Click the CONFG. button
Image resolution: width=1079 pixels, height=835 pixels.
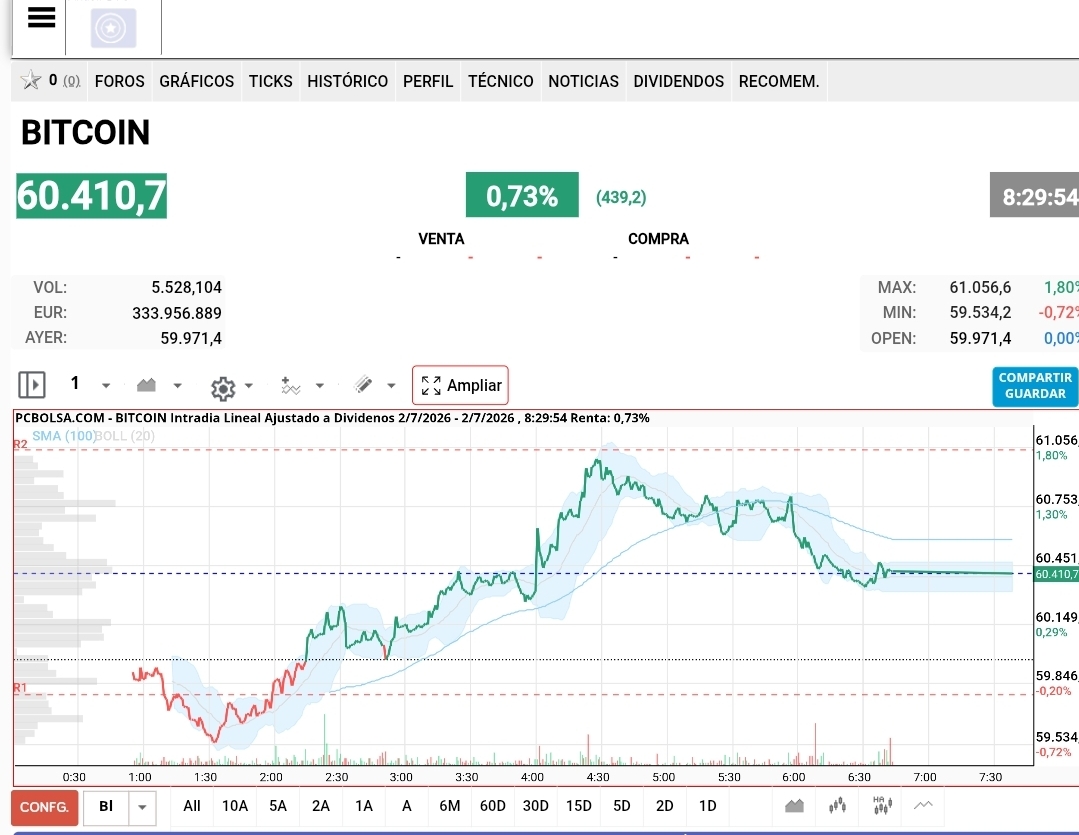click(44, 807)
